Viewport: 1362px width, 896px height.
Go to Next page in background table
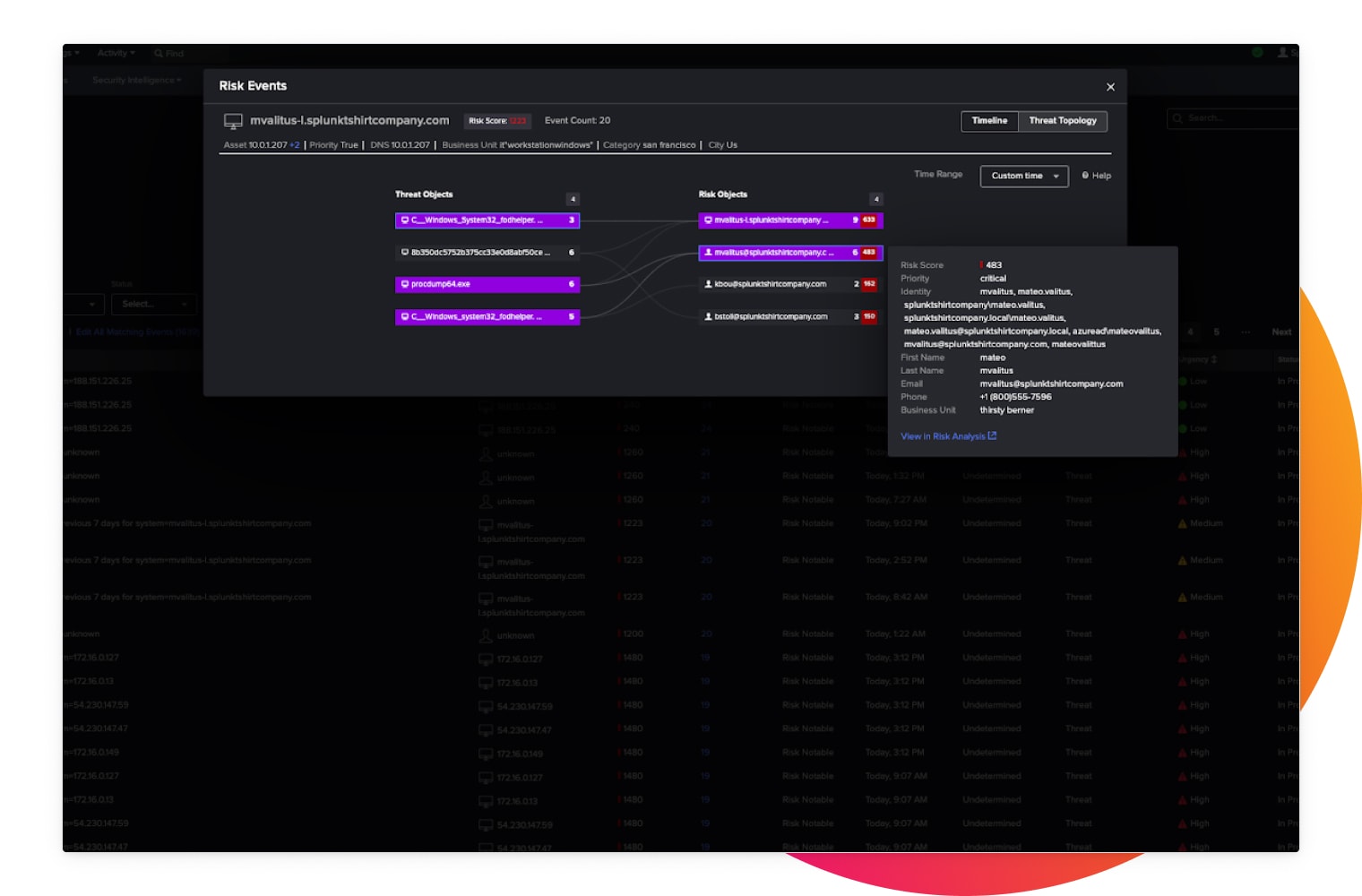click(x=1281, y=332)
